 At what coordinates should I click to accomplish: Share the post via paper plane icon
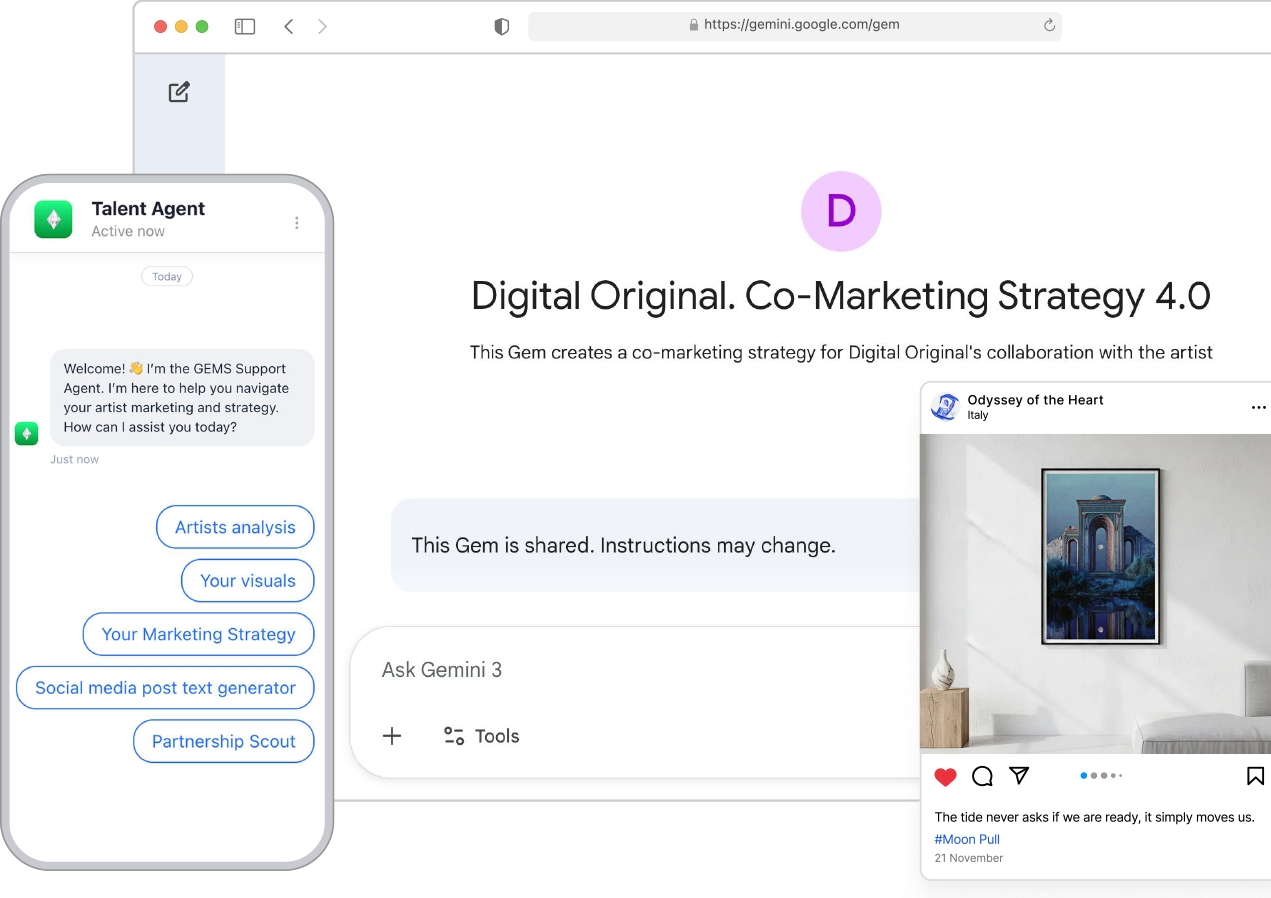(x=1019, y=775)
